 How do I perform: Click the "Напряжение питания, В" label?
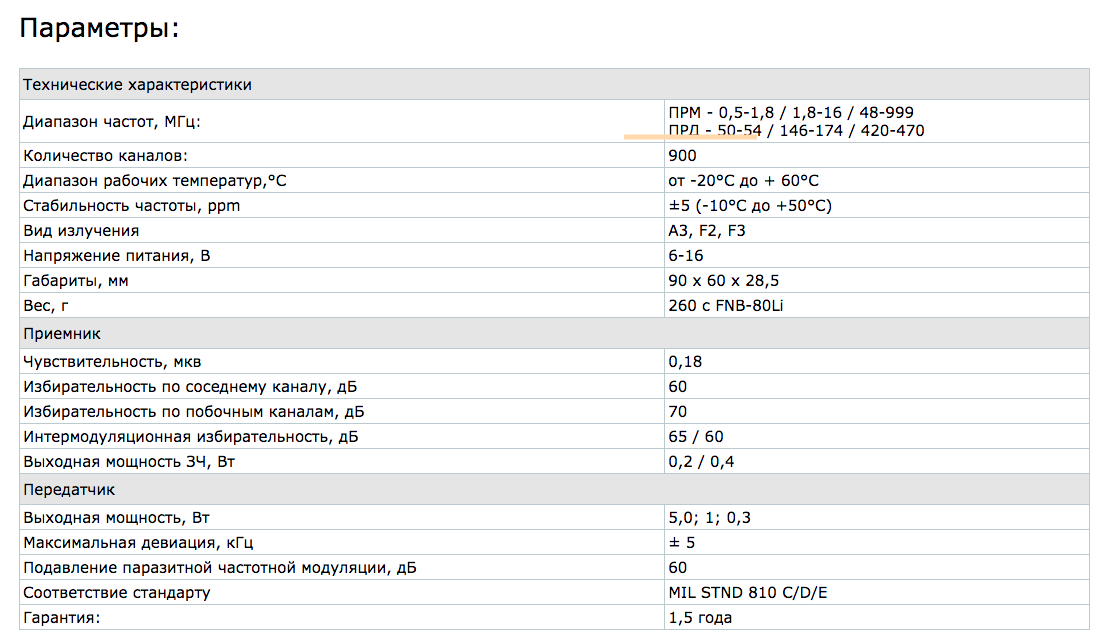[x=117, y=256]
